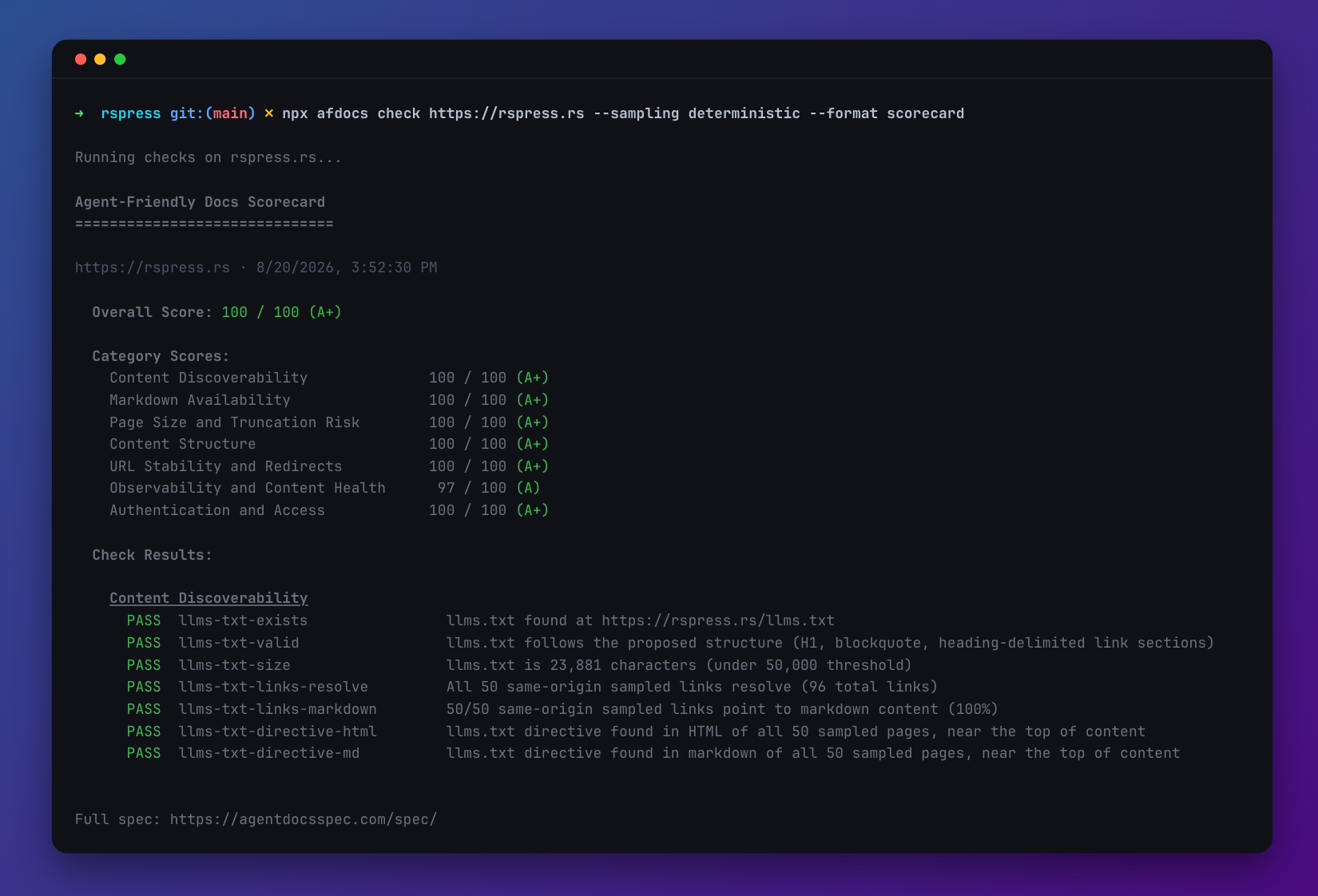Click the '(A)' grade for Observability

click(x=528, y=488)
